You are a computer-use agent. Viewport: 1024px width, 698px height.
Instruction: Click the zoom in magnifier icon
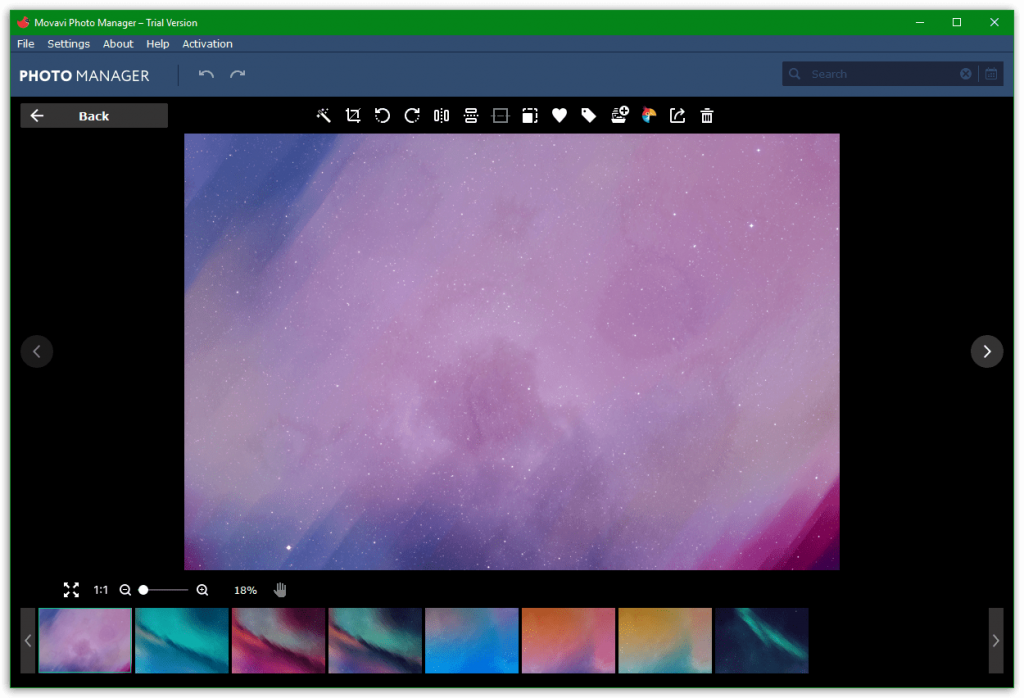click(202, 590)
